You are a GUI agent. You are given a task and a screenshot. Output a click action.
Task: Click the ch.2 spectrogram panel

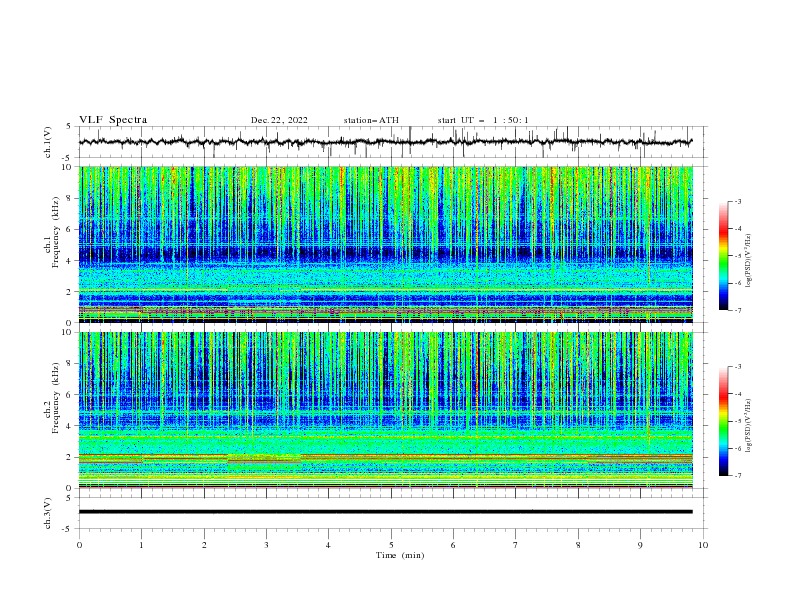(x=385, y=410)
